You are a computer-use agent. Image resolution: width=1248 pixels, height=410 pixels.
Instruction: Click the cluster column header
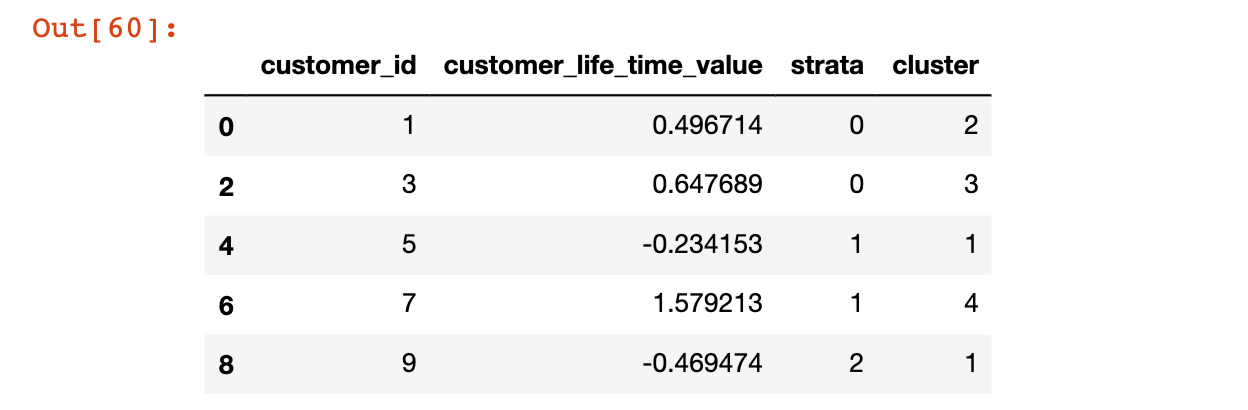coord(935,66)
